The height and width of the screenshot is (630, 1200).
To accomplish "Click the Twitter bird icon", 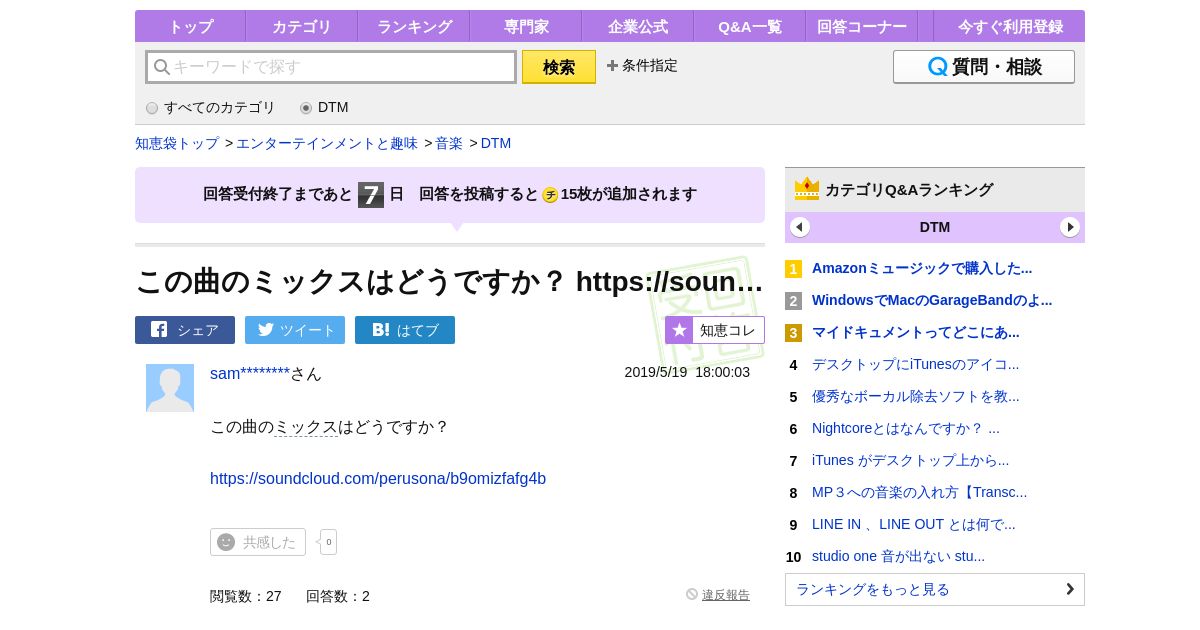I will coord(266,330).
